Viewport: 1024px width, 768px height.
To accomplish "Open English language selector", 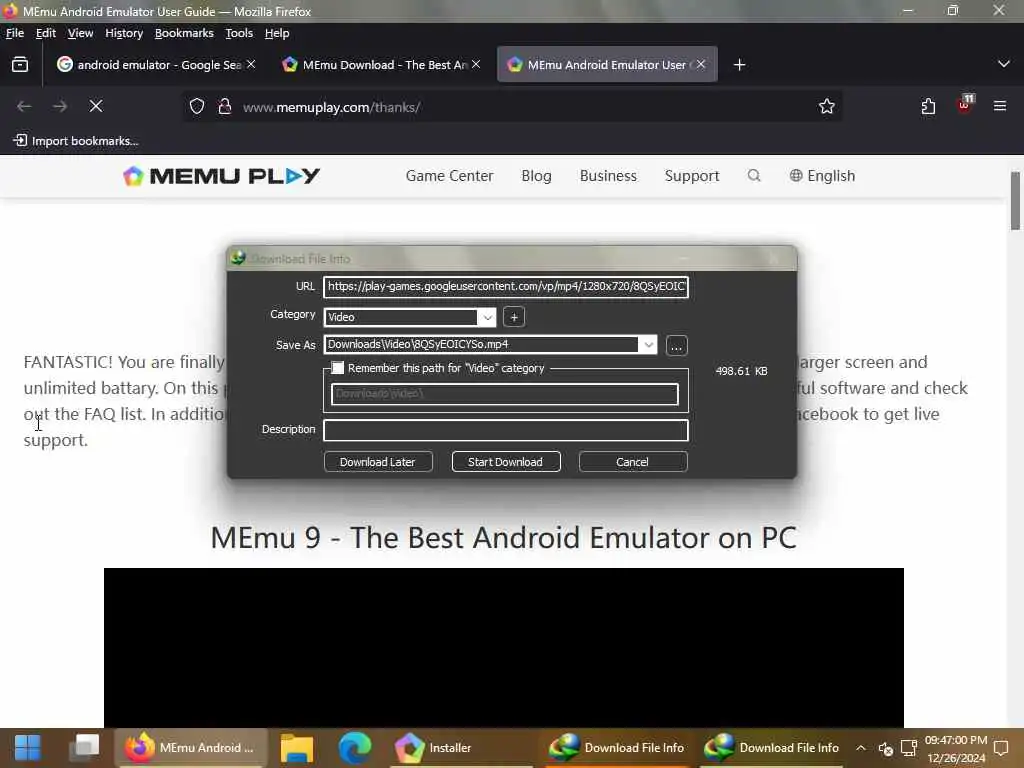I will pos(822,176).
